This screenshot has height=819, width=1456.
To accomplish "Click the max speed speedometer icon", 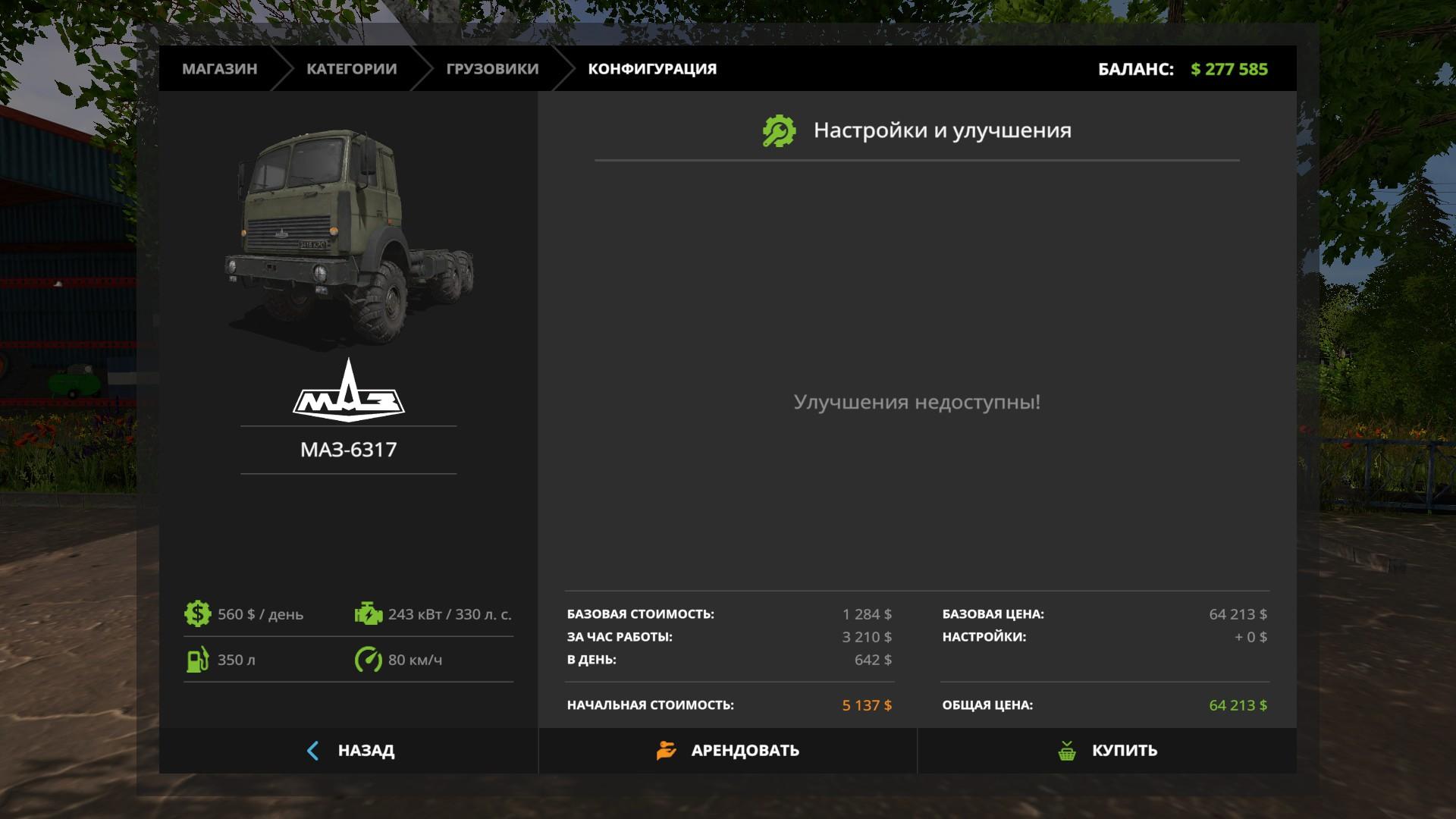I will coord(369,660).
